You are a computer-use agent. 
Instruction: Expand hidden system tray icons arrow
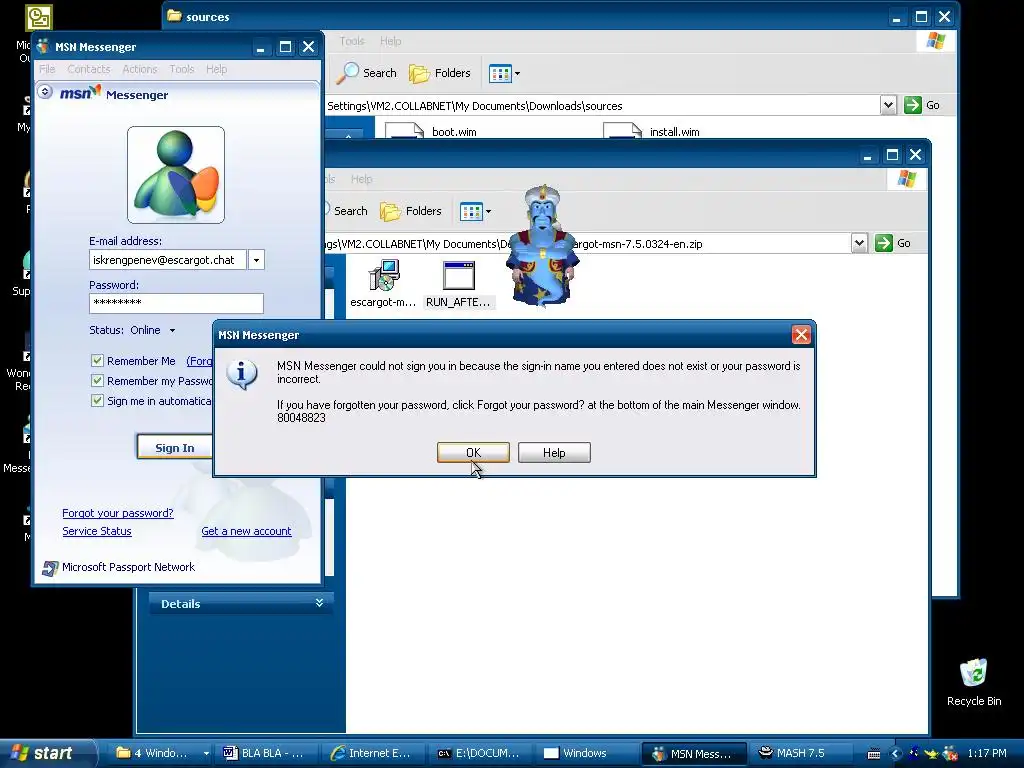click(895, 754)
